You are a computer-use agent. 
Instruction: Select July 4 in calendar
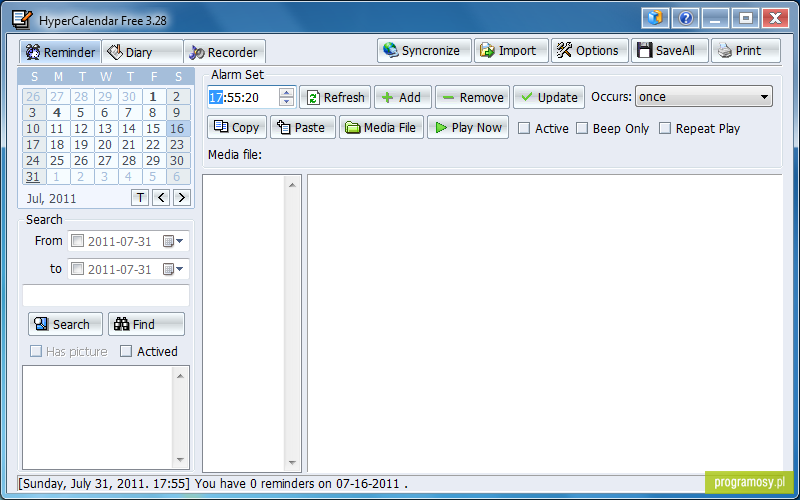(57, 112)
